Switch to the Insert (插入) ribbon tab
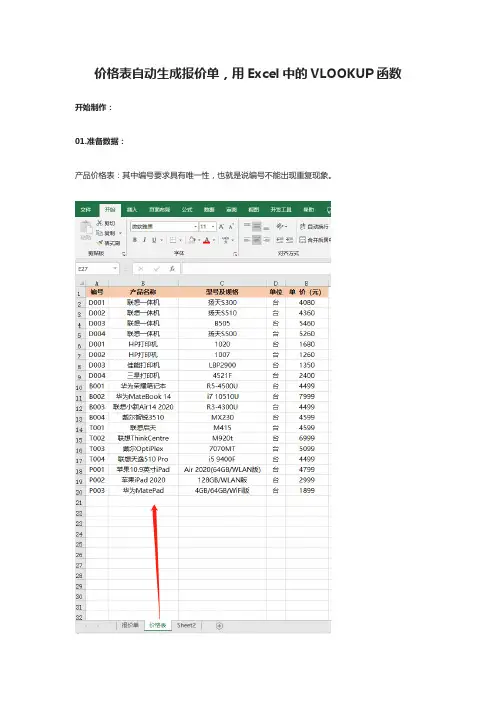The width and height of the screenshot is (496, 702). [132, 210]
